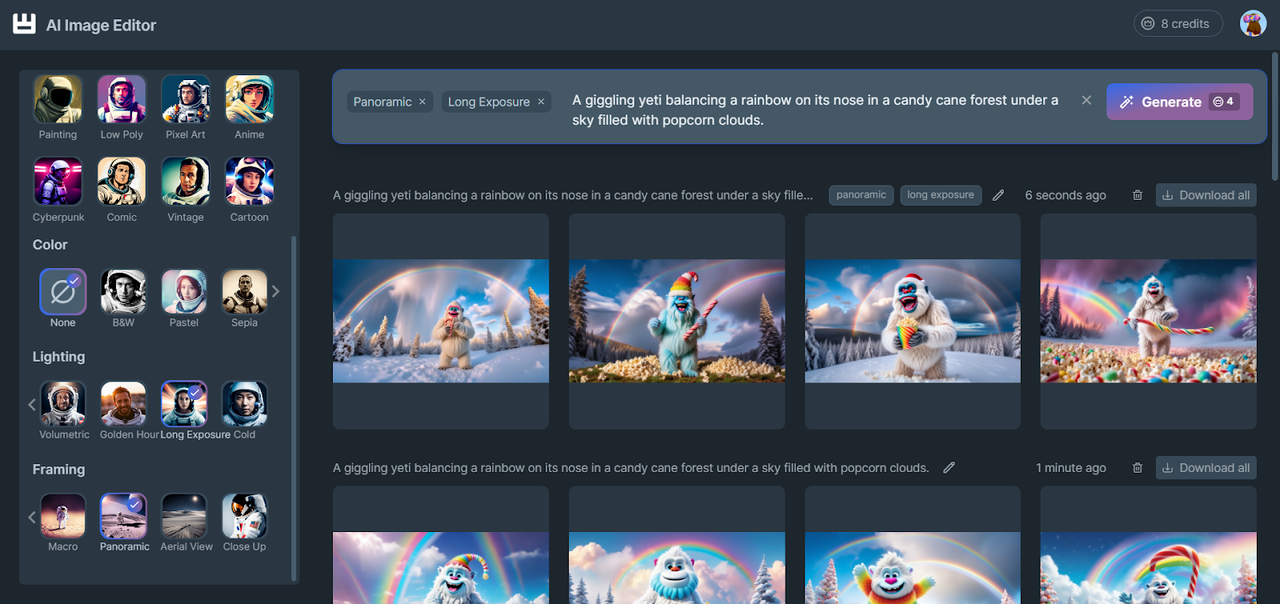The width and height of the screenshot is (1280, 604).
Task: Click the AI Image Editor logo icon
Action: click(x=24, y=24)
